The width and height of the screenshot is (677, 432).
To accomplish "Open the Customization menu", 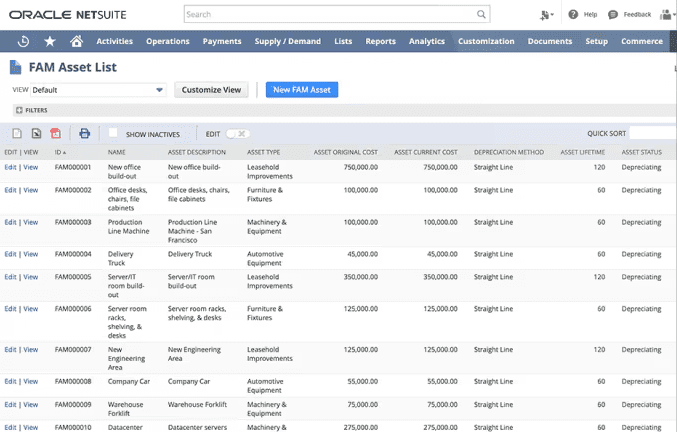I will pyautogui.click(x=486, y=41).
